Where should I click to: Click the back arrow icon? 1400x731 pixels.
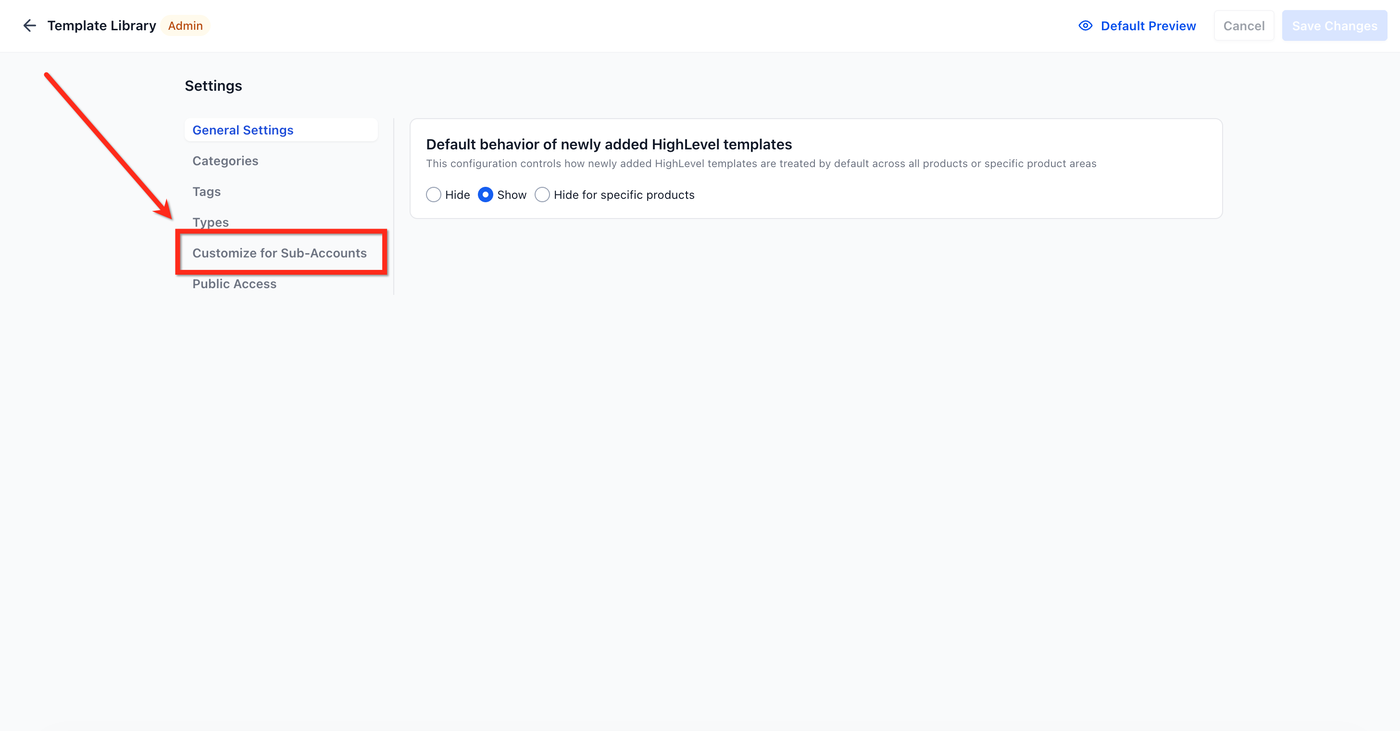(x=29, y=26)
